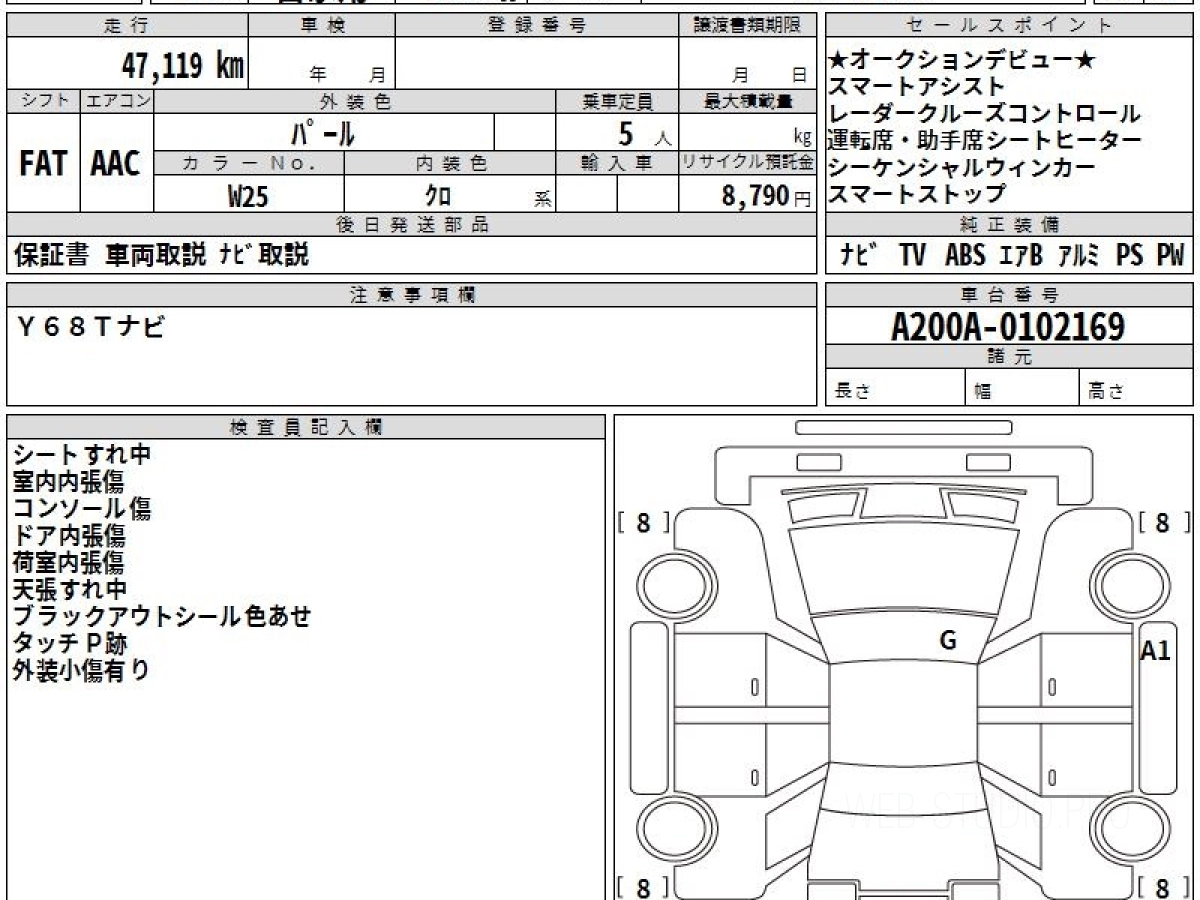Image resolution: width=1200 pixels, height=900 pixels.
Task: Select the スマートストップ entry
Action: click(x=917, y=194)
